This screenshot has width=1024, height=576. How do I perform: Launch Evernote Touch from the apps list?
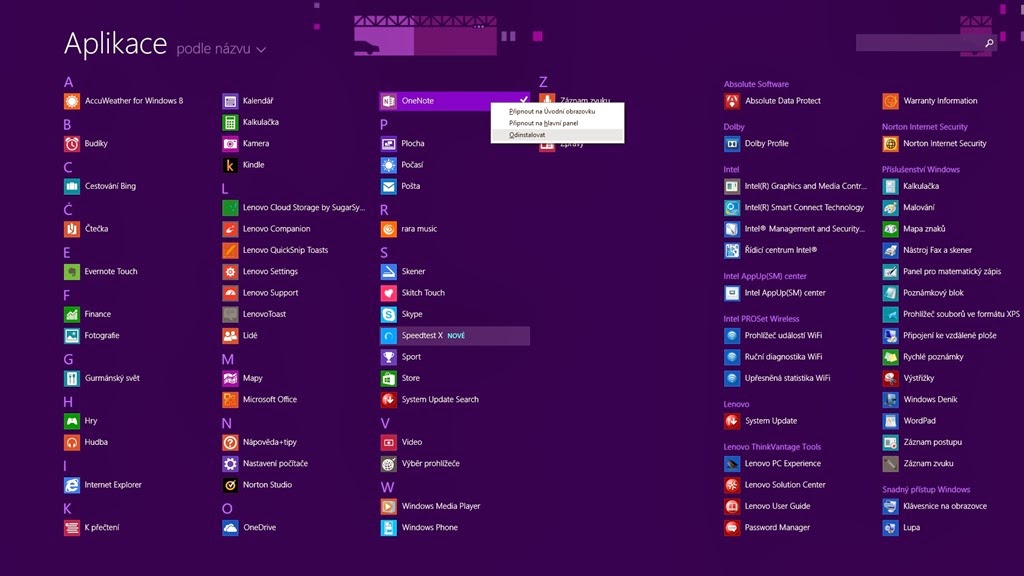[x=72, y=272]
